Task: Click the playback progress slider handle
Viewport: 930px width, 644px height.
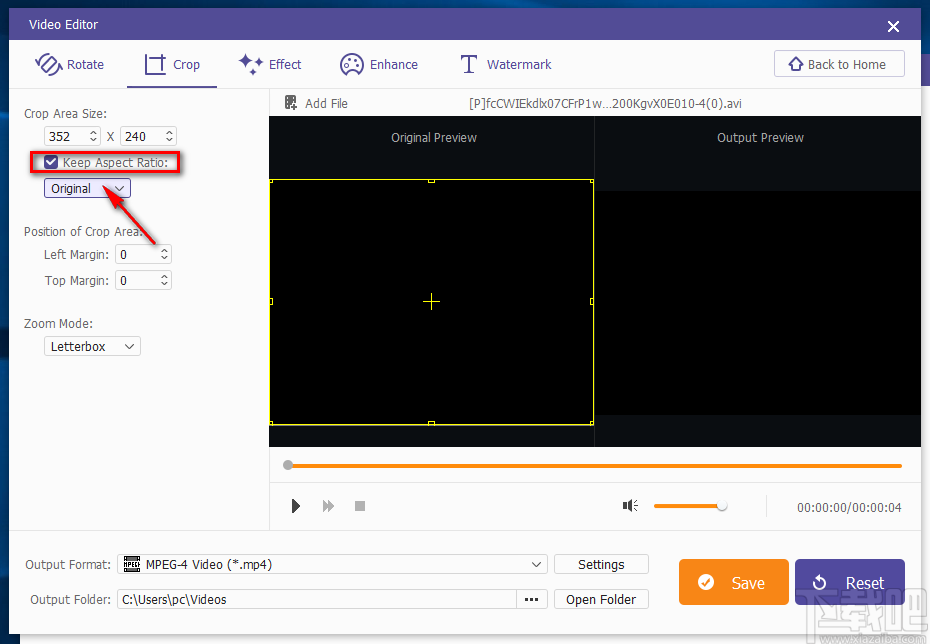Action: [288, 466]
